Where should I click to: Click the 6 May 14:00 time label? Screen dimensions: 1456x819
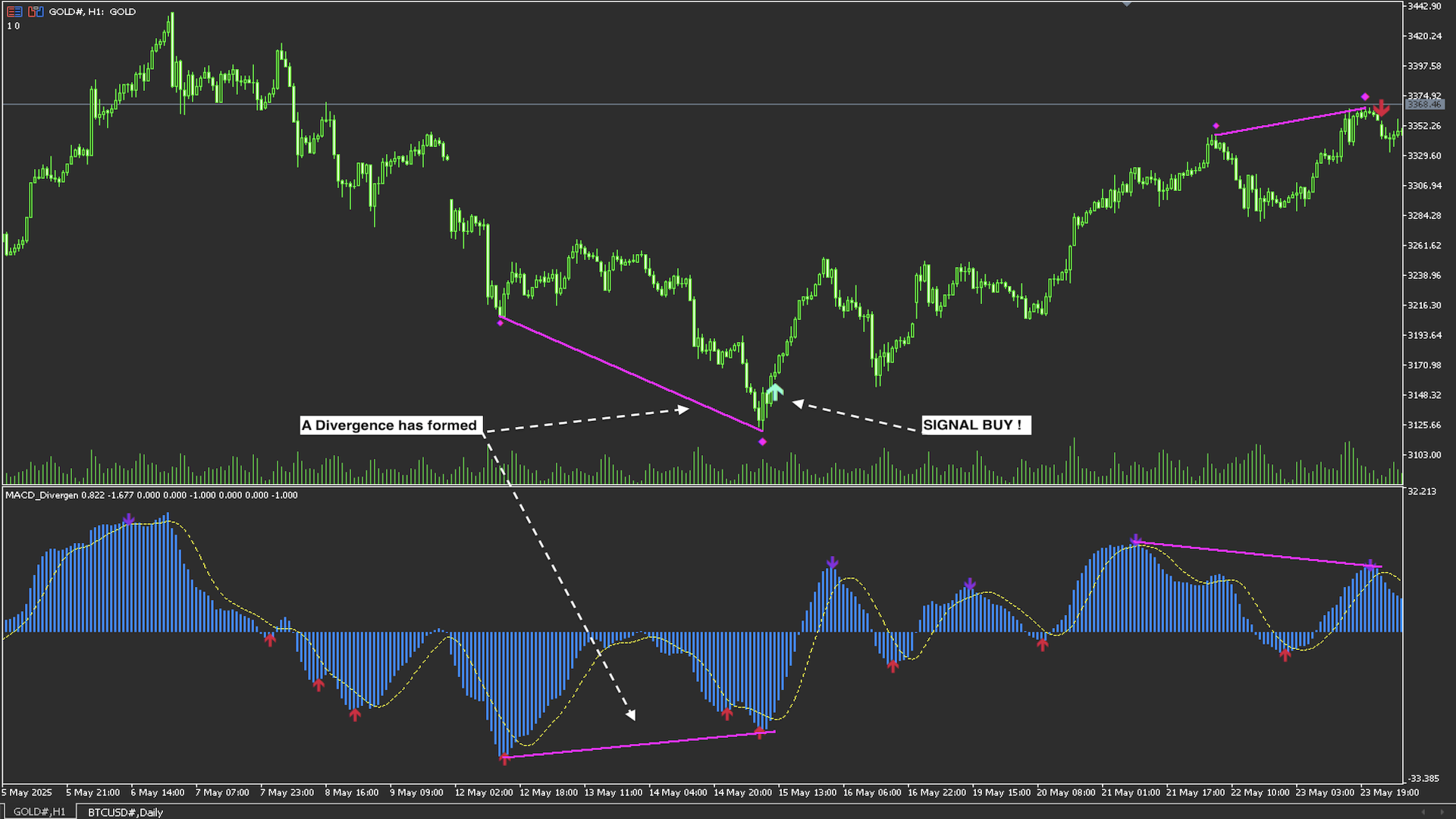coord(157,792)
